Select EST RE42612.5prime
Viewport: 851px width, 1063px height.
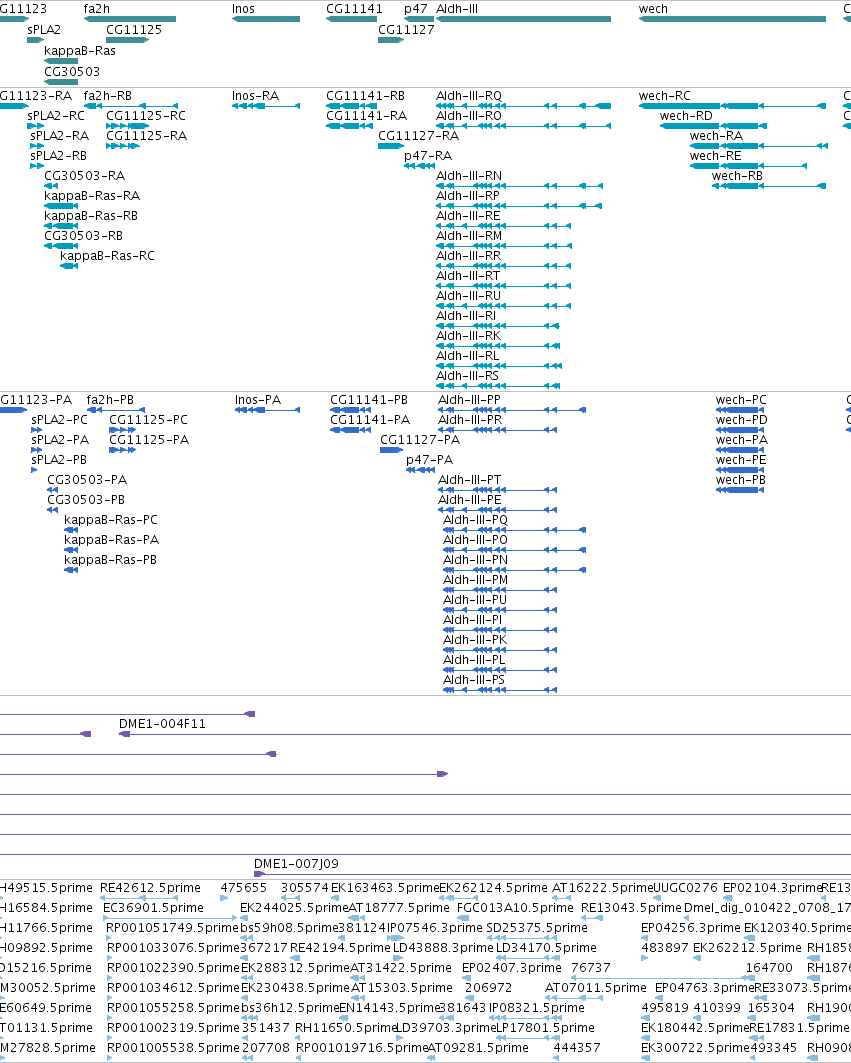pos(150,887)
